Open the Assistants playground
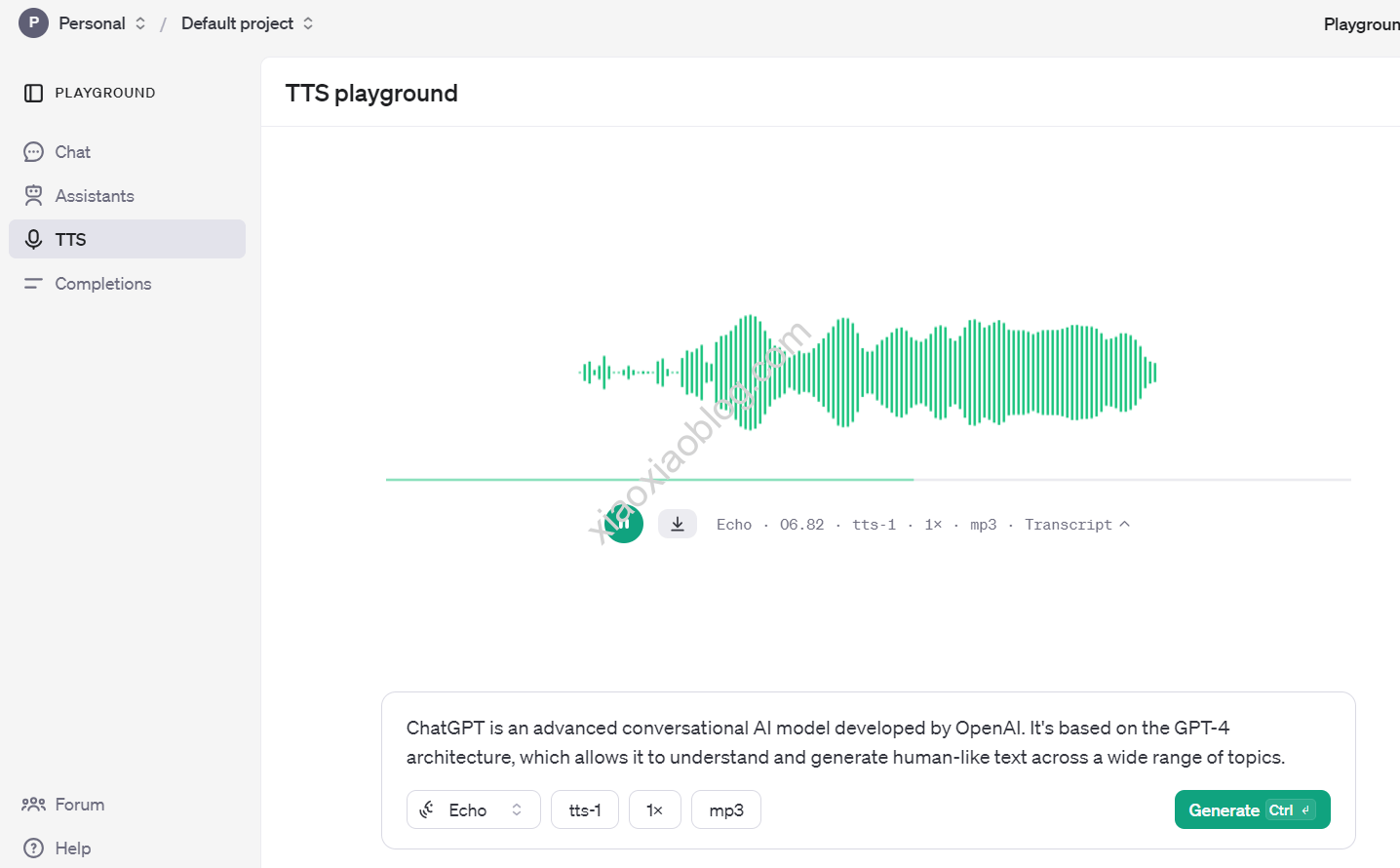This screenshot has width=1400, height=868. click(x=127, y=196)
